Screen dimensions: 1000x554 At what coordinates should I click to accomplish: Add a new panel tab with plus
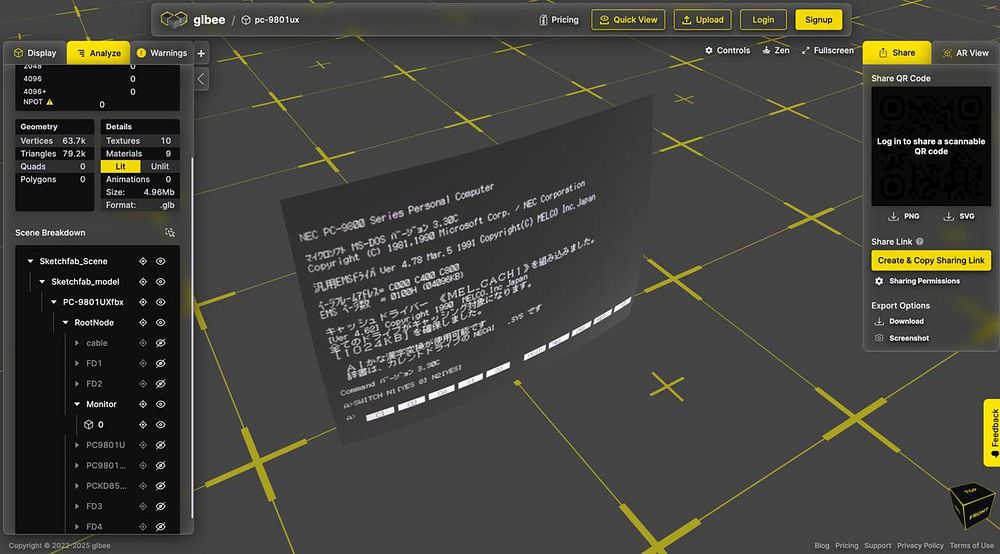click(201, 54)
